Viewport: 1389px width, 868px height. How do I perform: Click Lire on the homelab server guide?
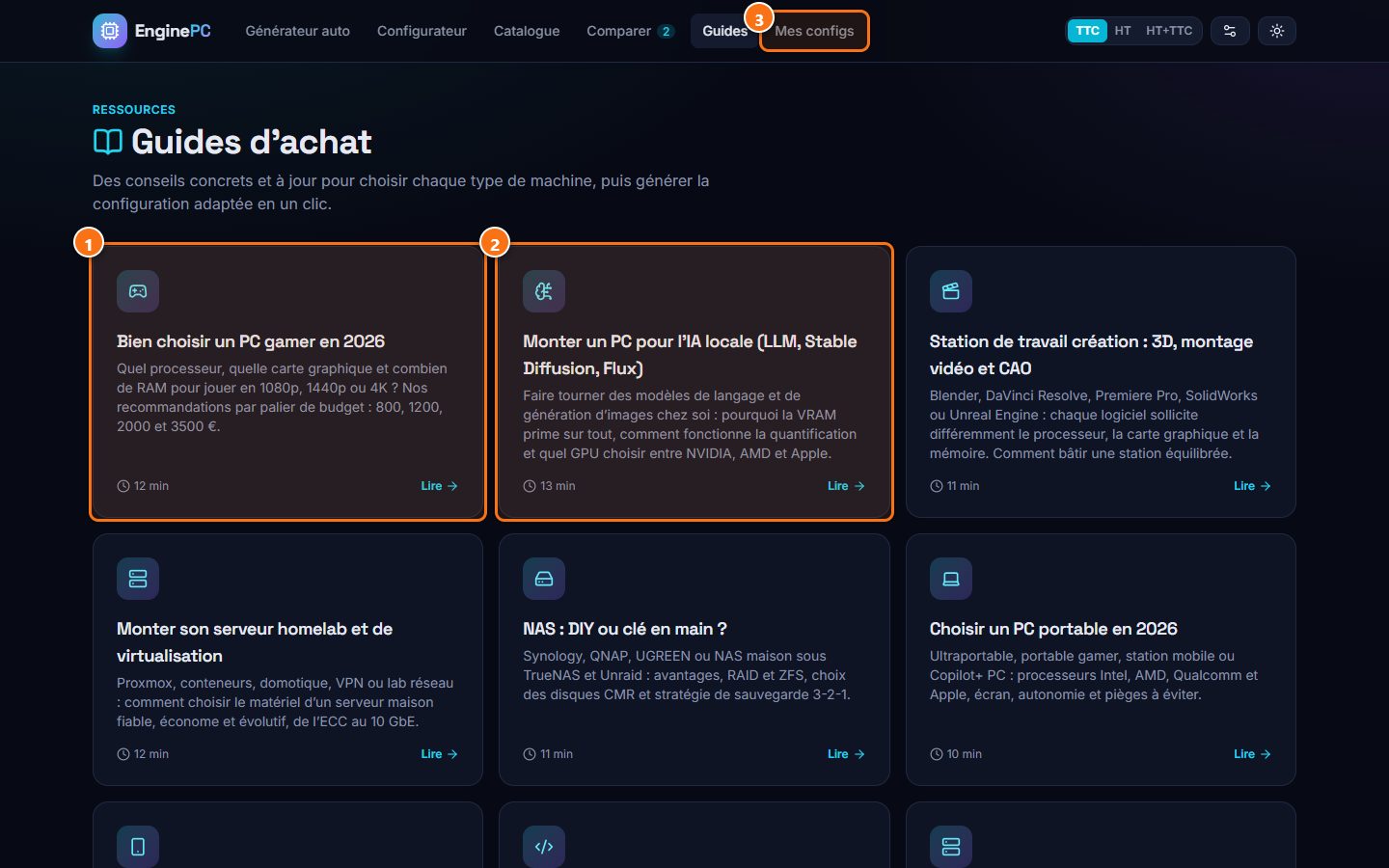(x=440, y=754)
